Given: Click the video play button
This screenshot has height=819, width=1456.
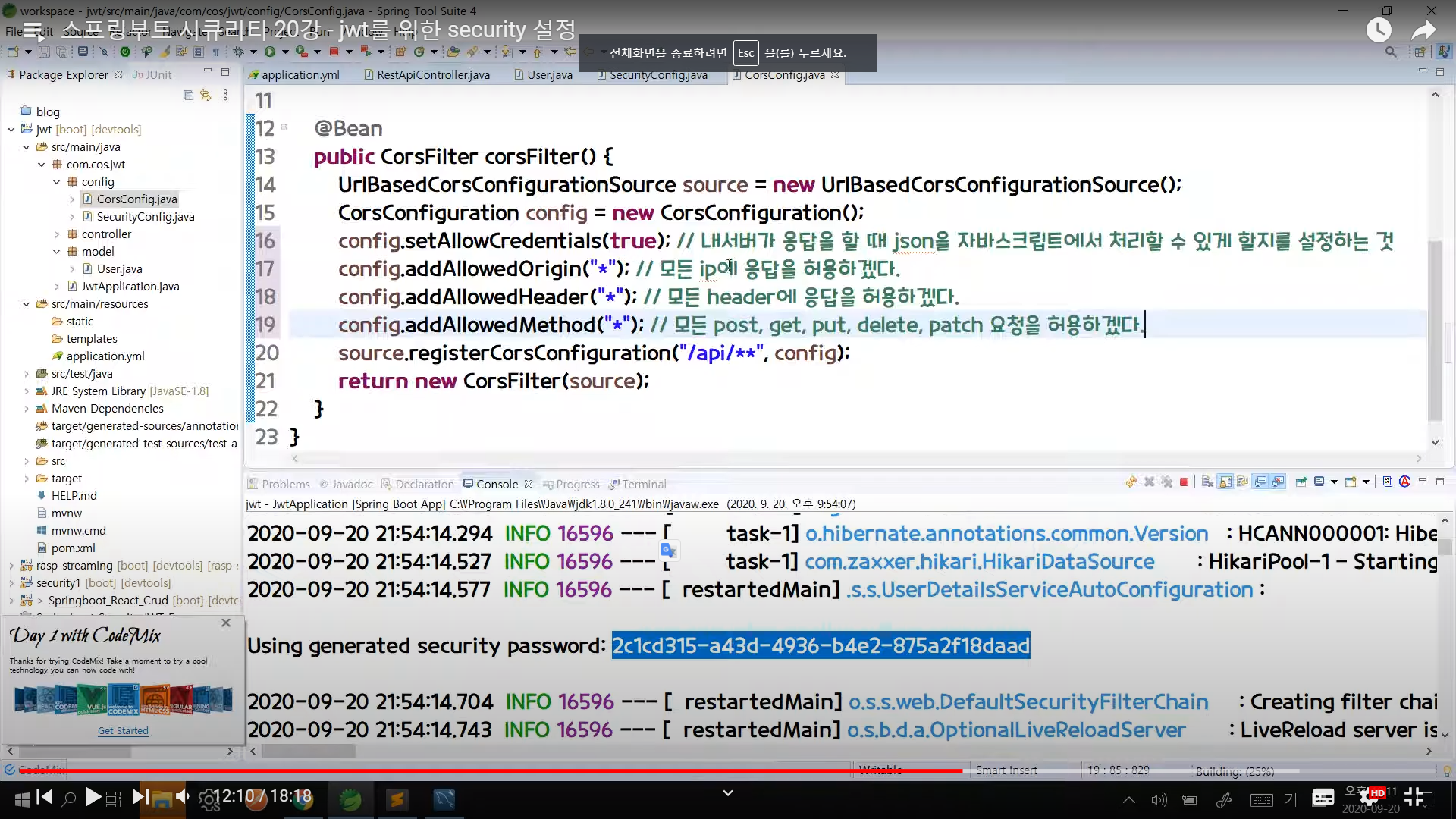Looking at the screenshot, I should pos(93,797).
